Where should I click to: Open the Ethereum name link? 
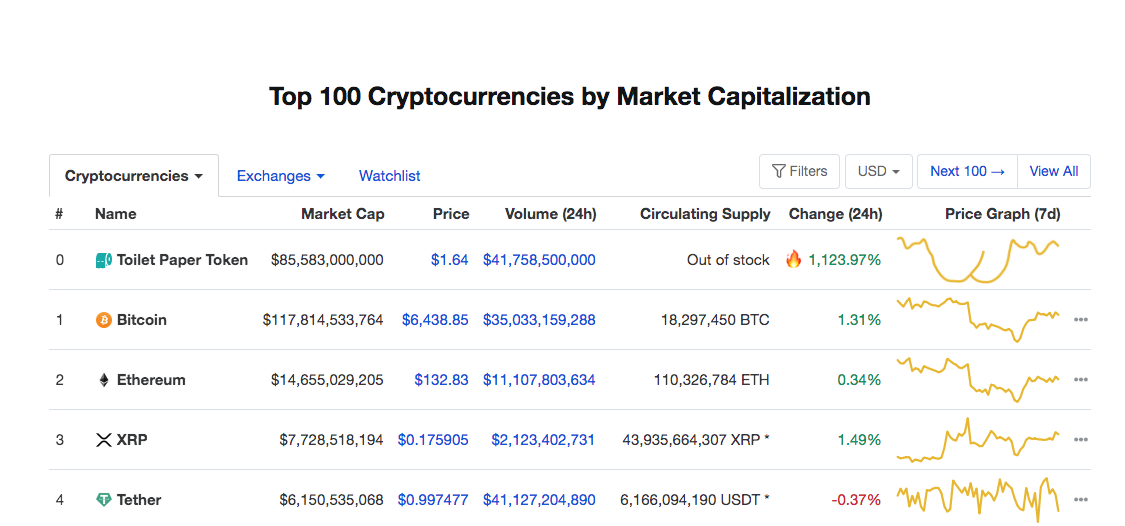point(151,380)
